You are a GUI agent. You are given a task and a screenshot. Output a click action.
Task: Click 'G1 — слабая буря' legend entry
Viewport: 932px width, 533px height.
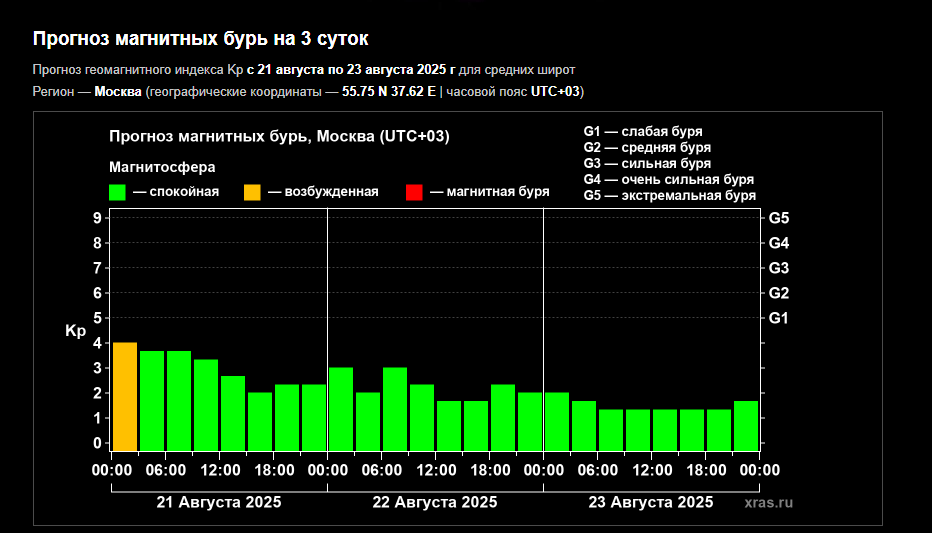[643, 131]
